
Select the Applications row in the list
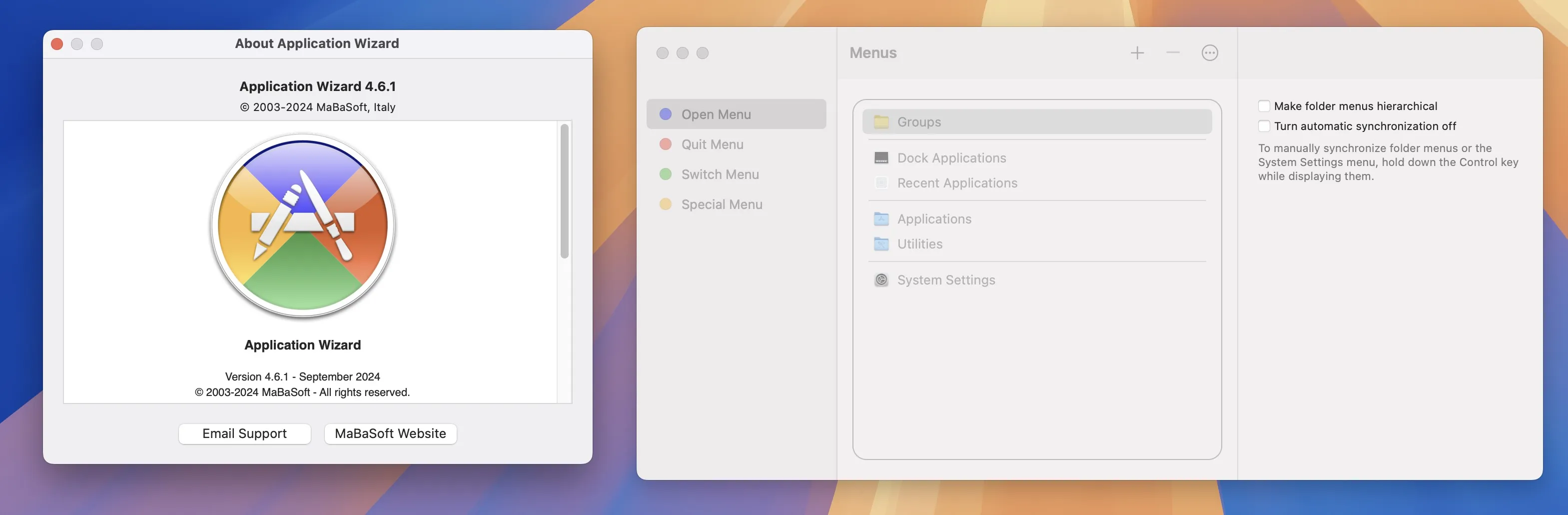point(1037,218)
